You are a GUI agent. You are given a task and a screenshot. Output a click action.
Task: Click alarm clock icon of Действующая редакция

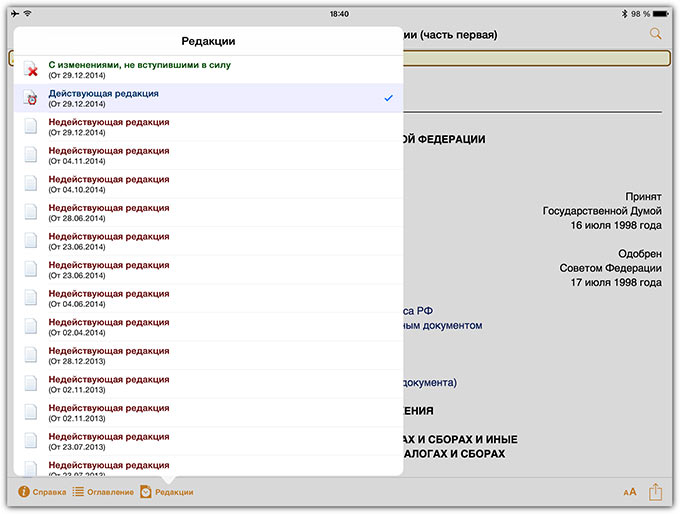point(31,98)
